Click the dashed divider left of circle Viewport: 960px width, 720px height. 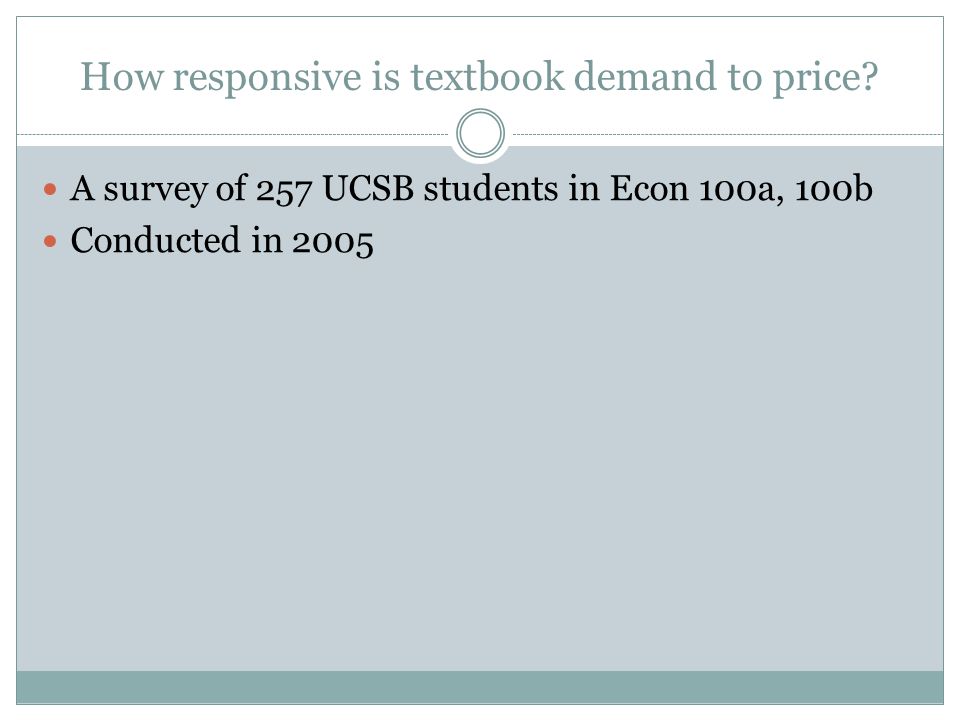click(233, 134)
